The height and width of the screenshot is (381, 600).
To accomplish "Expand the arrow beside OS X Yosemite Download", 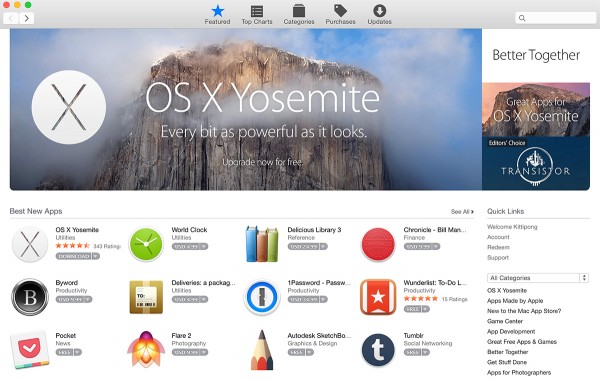I will [96, 256].
